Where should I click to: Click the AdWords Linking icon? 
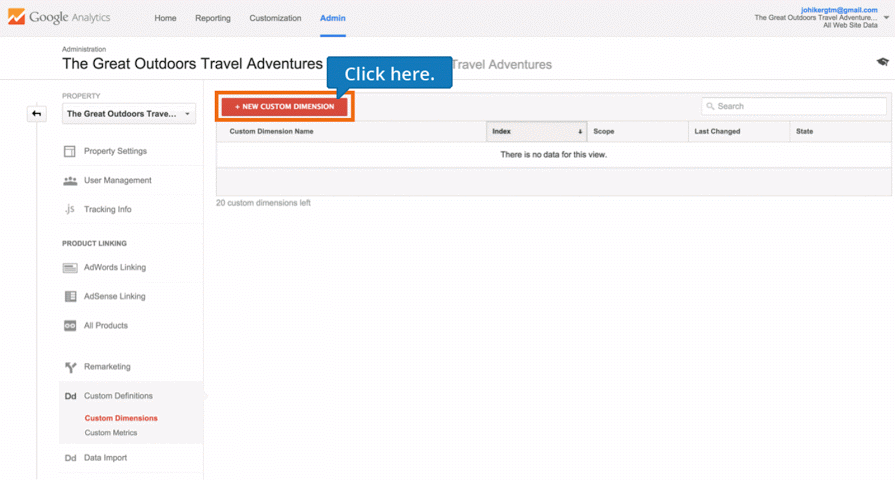[70, 268]
